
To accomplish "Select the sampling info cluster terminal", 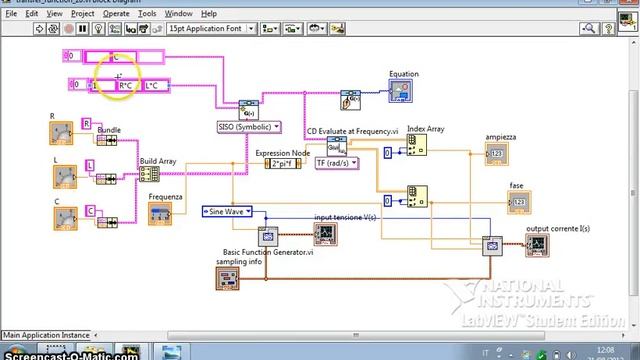I will [227, 278].
